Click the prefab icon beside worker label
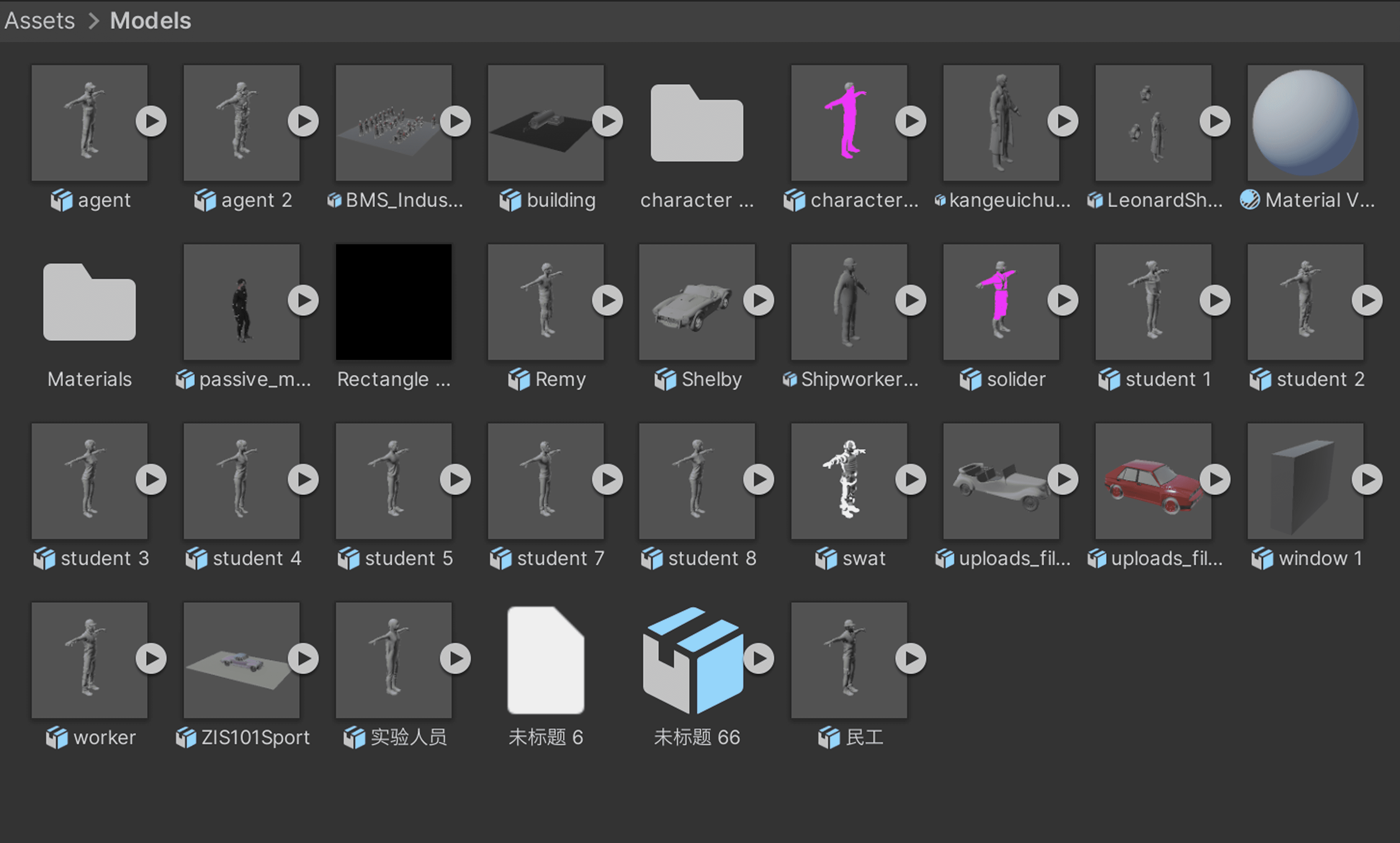Viewport: 1400px width, 843px height. click(x=57, y=738)
